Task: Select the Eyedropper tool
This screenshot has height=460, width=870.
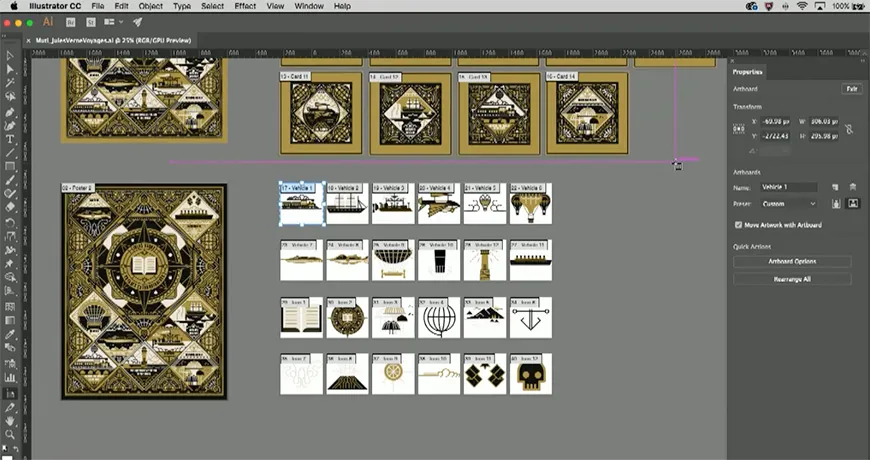Action: [x=10, y=335]
